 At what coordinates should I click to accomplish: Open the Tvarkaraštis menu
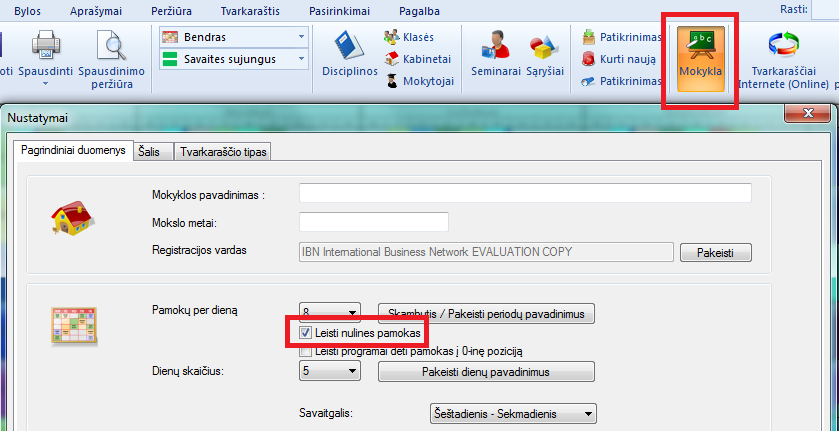point(250,10)
